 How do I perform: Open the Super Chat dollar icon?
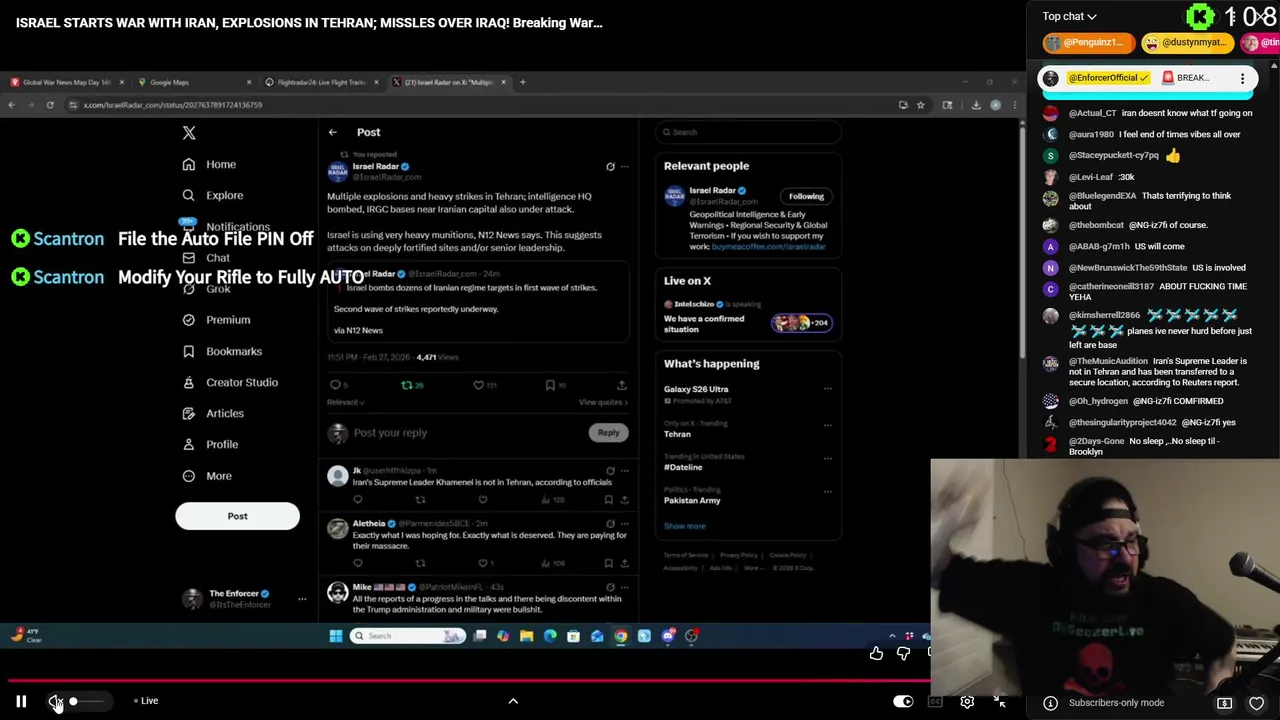click(x=1224, y=703)
